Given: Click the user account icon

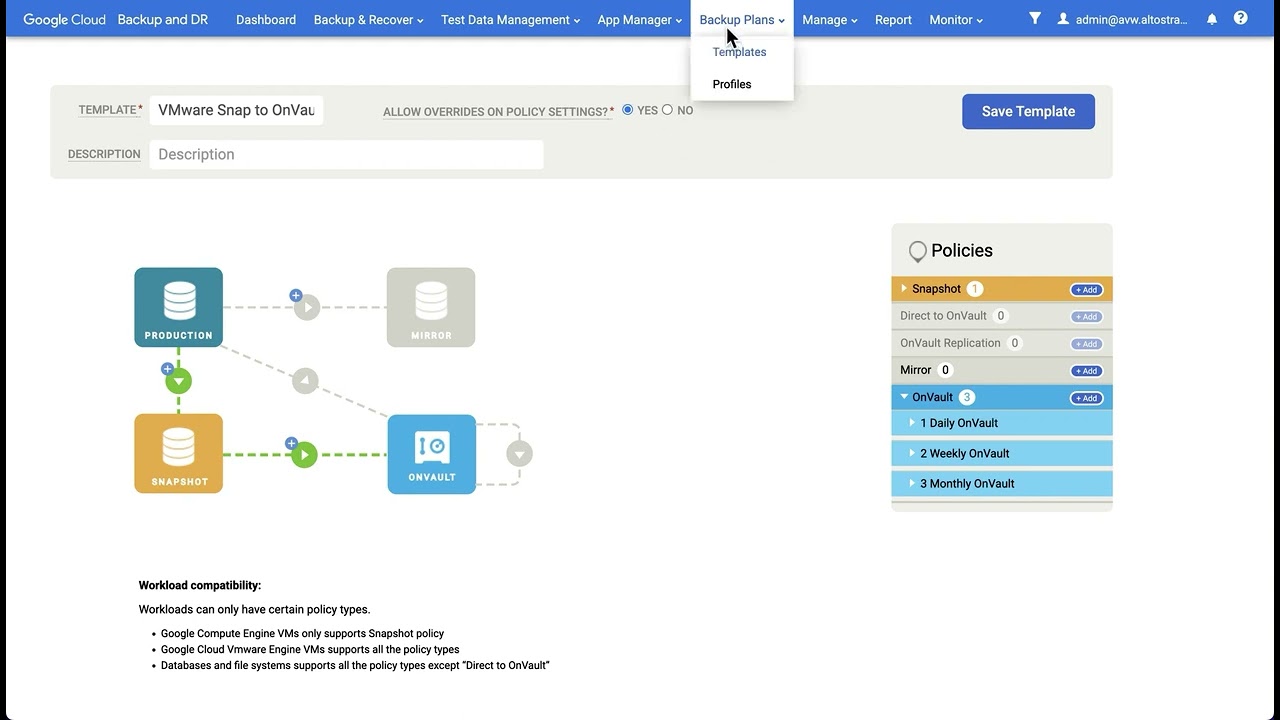Looking at the screenshot, I should coord(1063,19).
